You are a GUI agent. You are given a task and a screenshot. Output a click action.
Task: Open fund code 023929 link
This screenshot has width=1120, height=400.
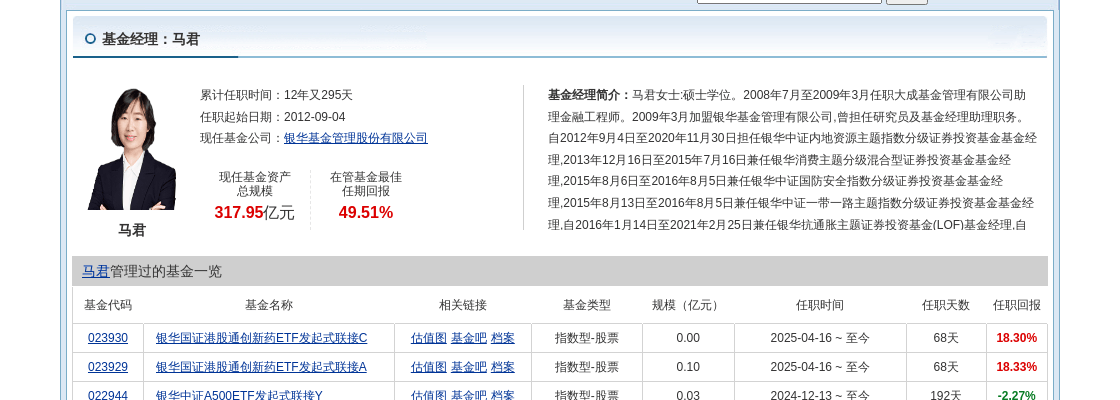click(x=108, y=367)
